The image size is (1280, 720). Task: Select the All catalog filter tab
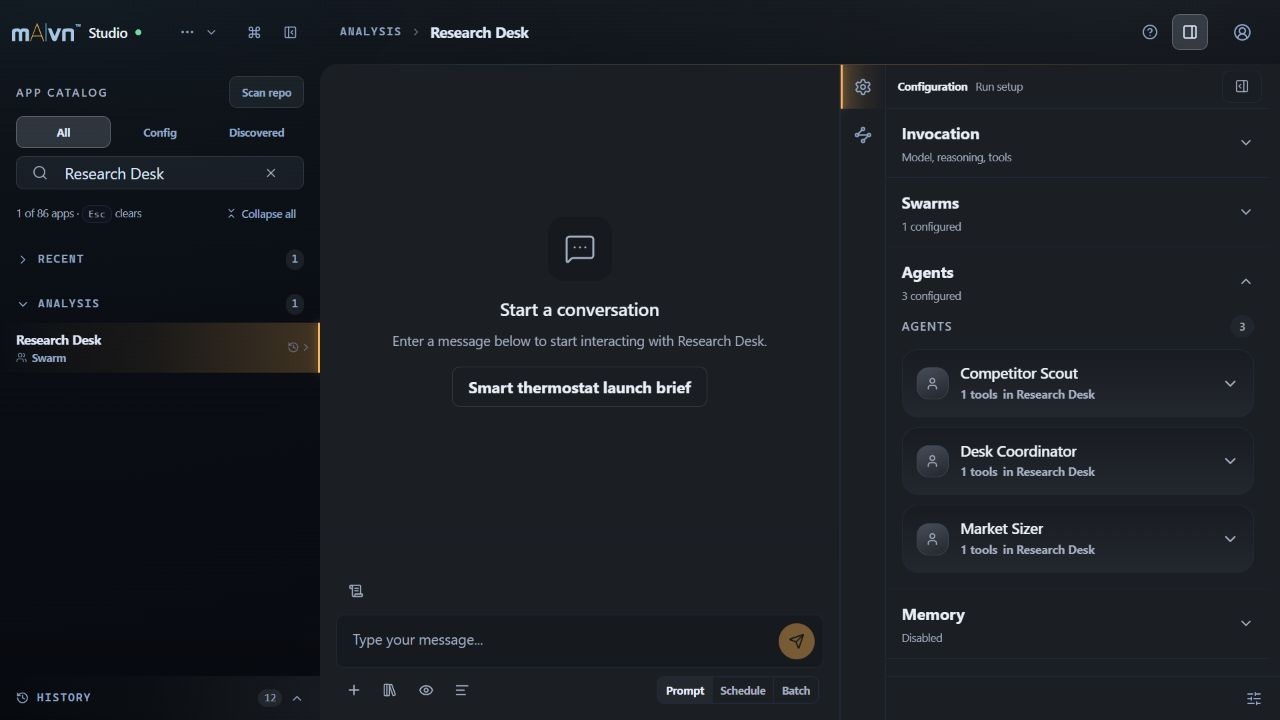63,132
